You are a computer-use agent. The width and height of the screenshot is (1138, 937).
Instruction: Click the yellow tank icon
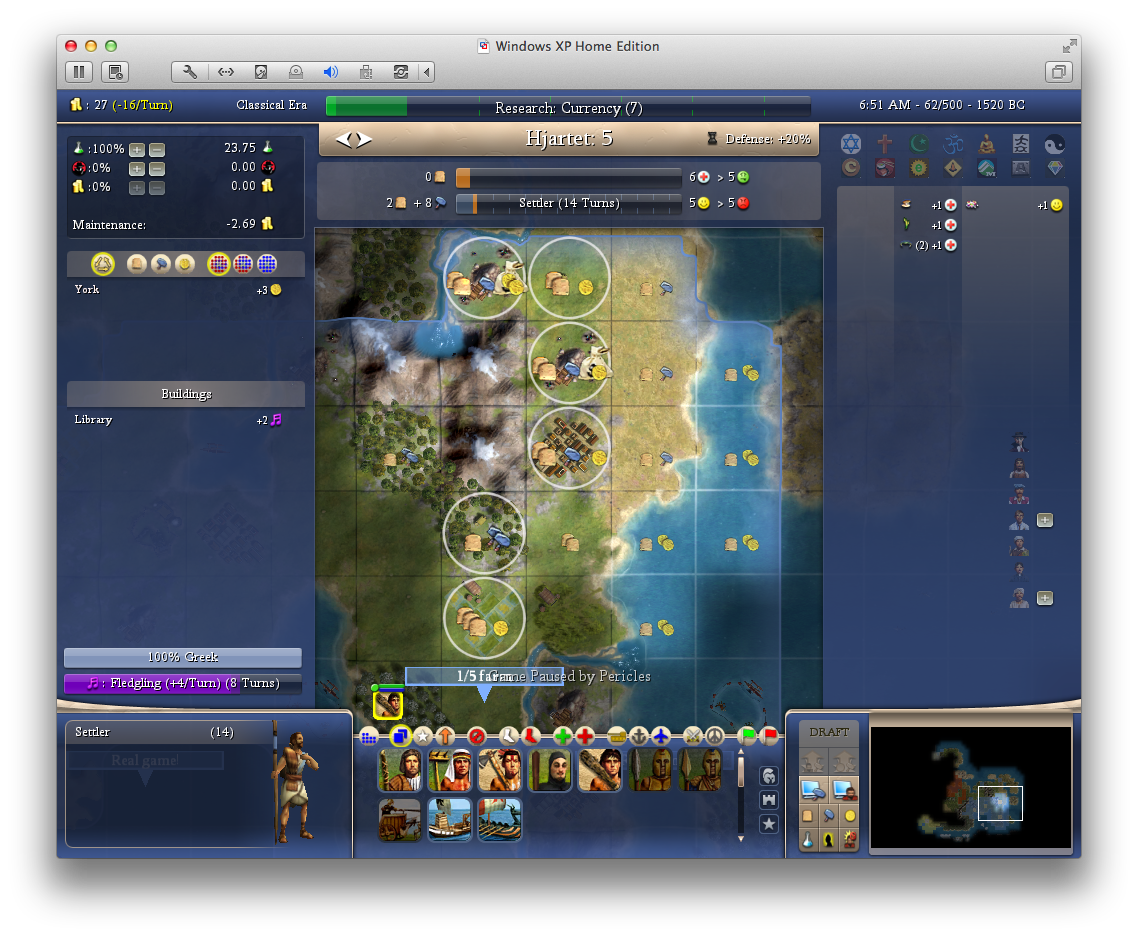click(616, 737)
